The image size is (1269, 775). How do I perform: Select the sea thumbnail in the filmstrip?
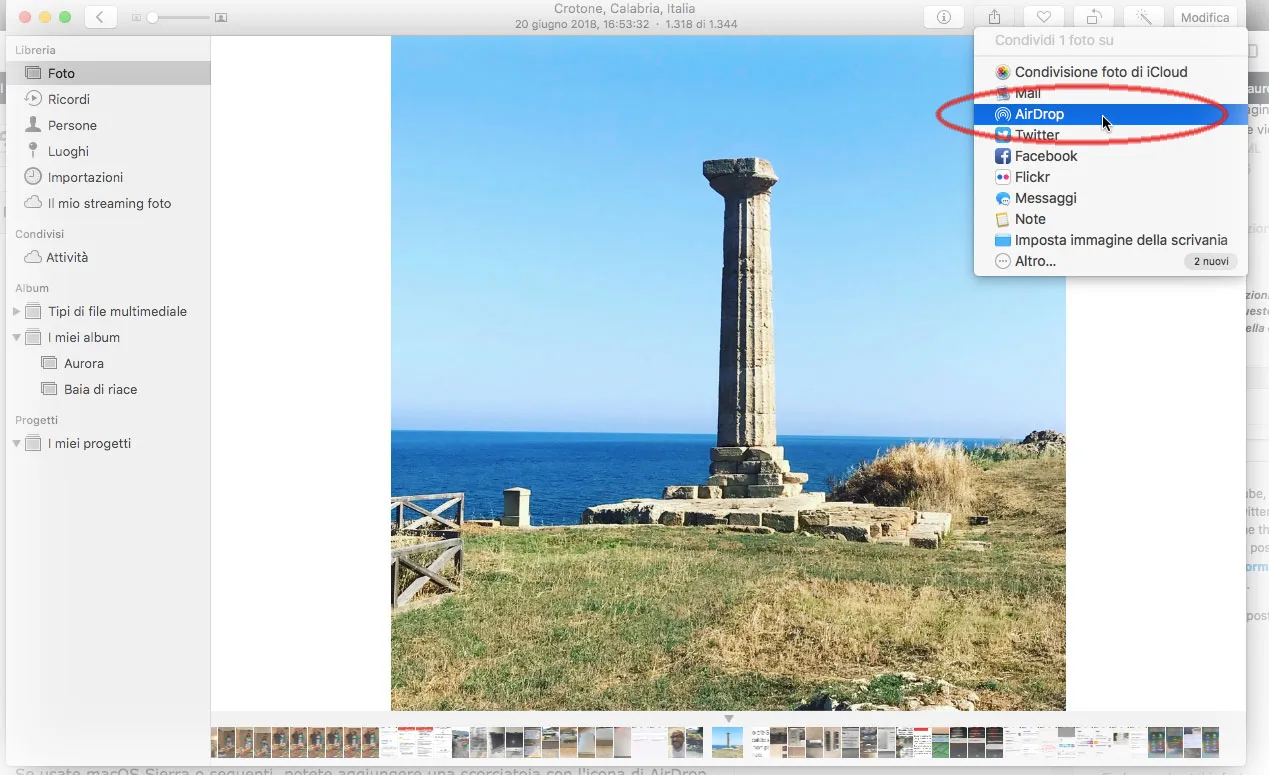[x=727, y=742]
